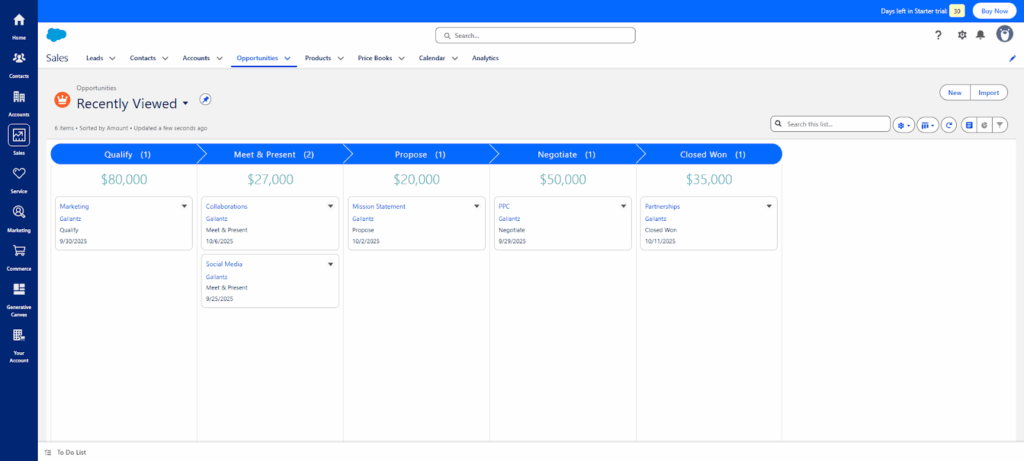The width and height of the screenshot is (1024, 461).
Task: Refresh the opportunities list
Action: 949,125
